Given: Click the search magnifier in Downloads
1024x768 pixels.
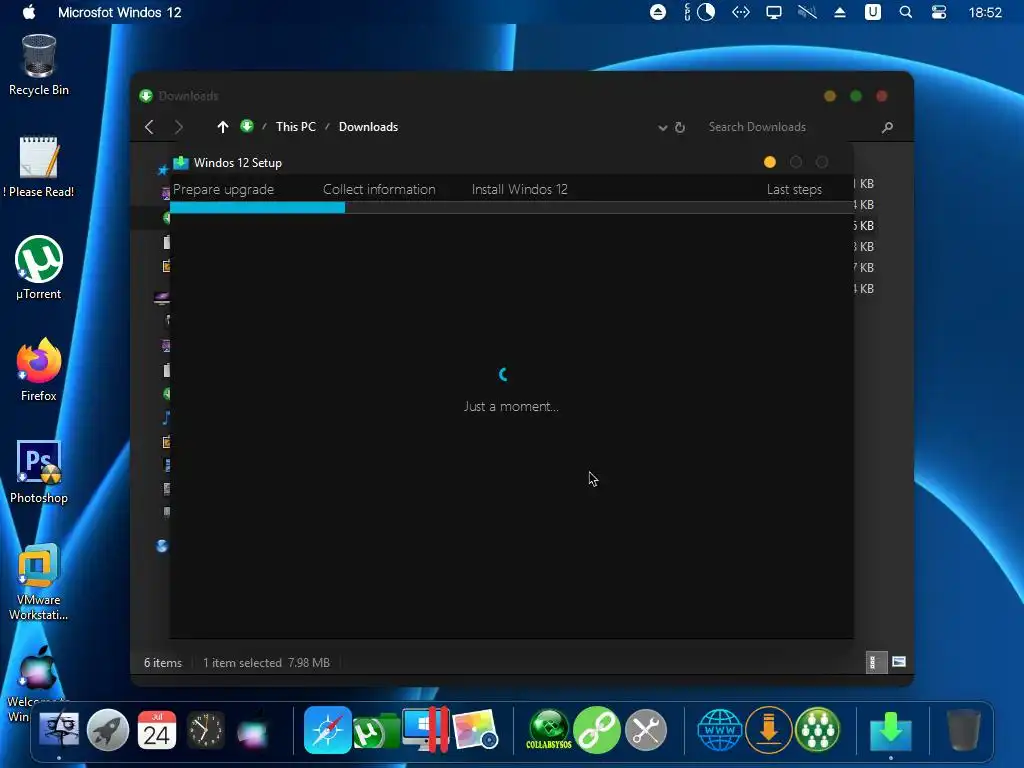Looking at the screenshot, I should pyautogui.click(x=887, y=127).
